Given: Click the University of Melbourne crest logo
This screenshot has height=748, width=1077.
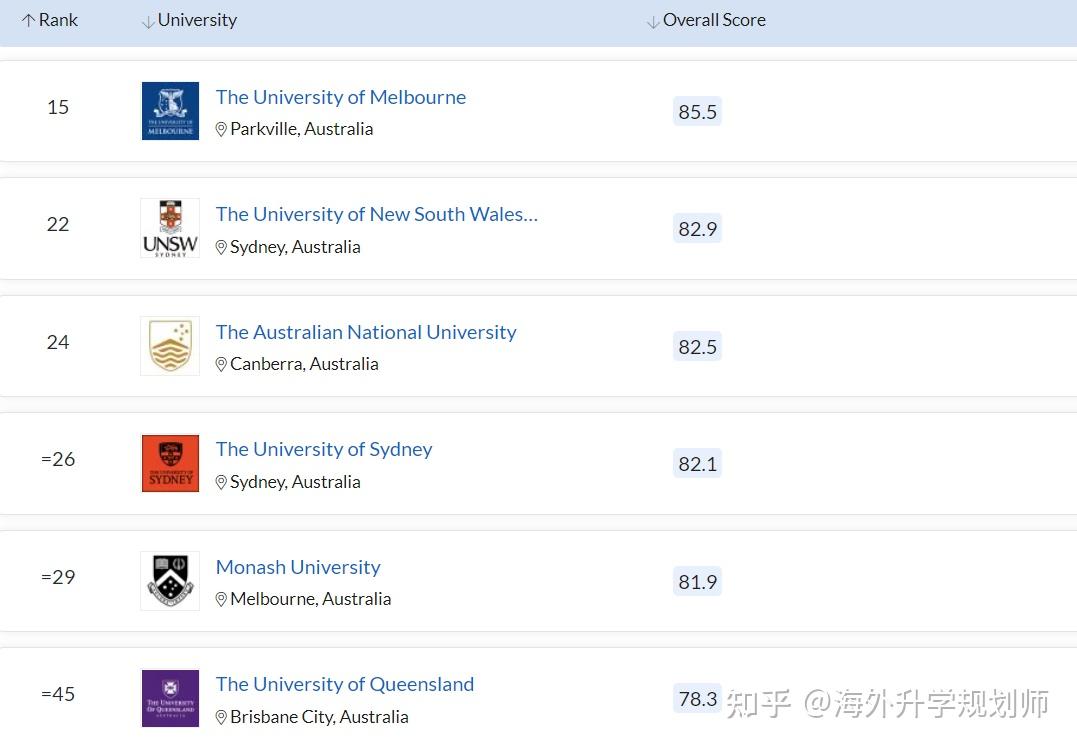Looking at the screenshot, I should coord(170,110).
